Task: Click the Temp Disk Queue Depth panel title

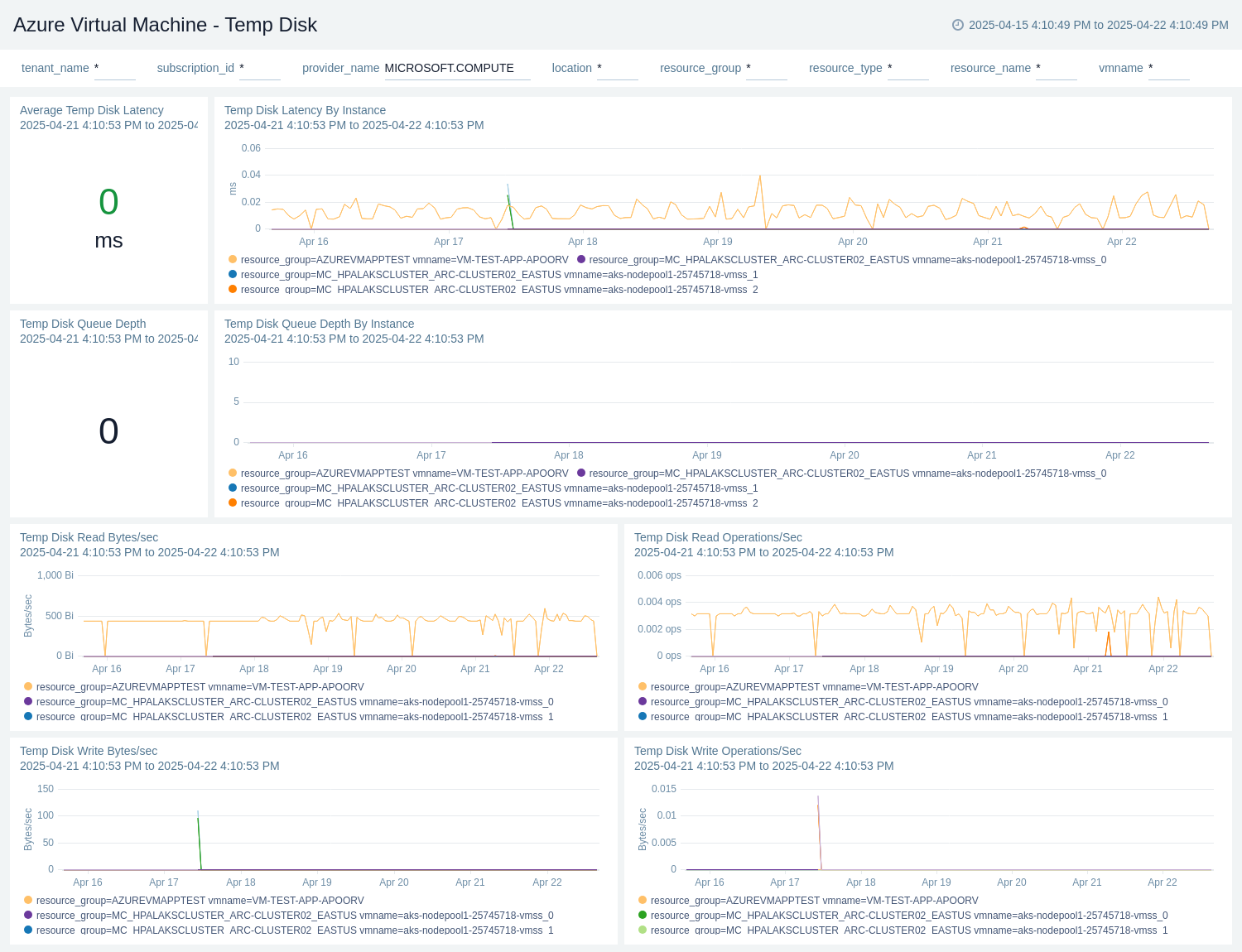Action: [x=83, y=324]
